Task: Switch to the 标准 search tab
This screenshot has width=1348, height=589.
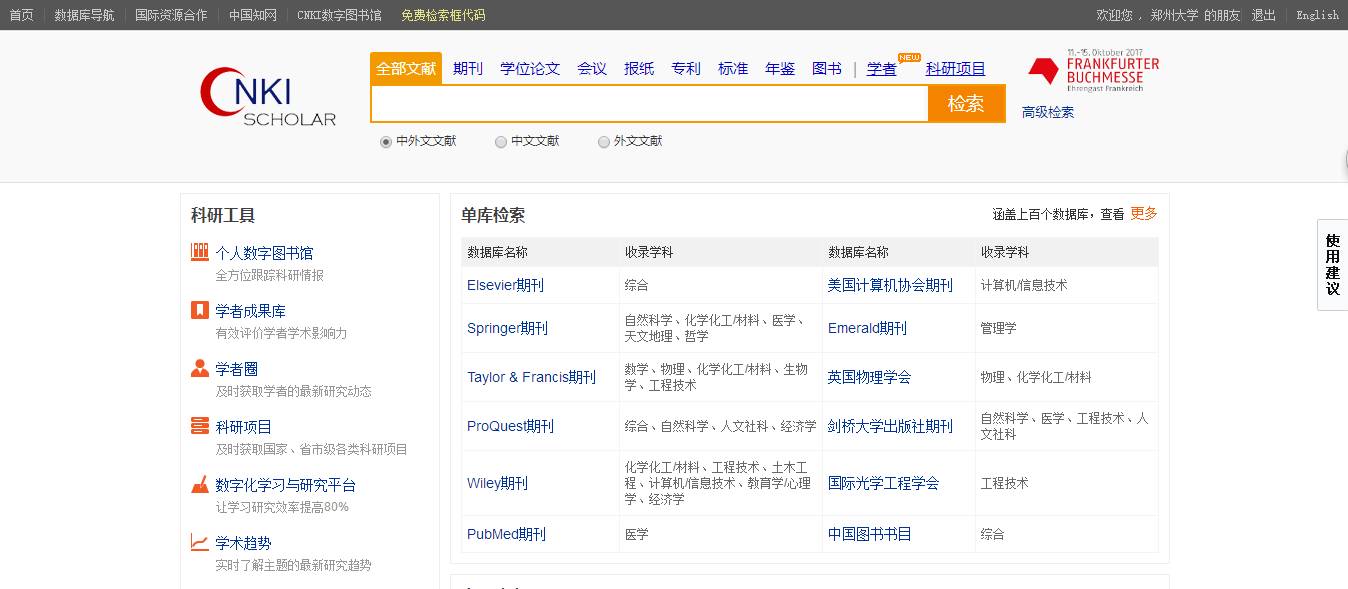Action: (x=733, y=69)
